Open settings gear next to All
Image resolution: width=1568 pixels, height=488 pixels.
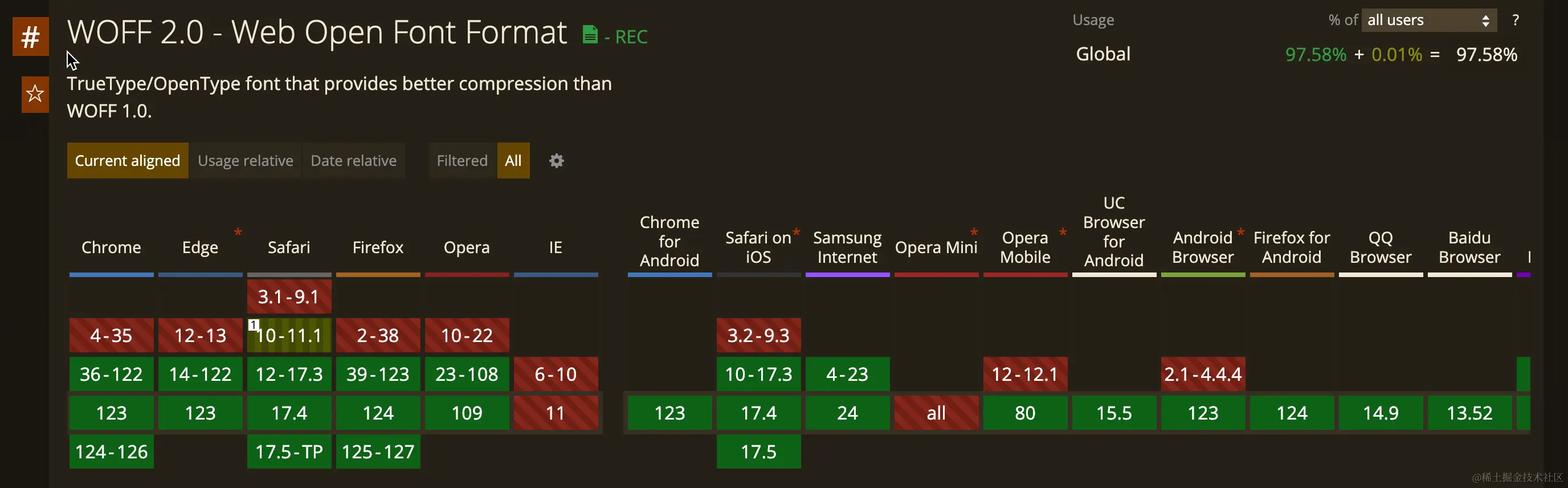click(556, 161)
